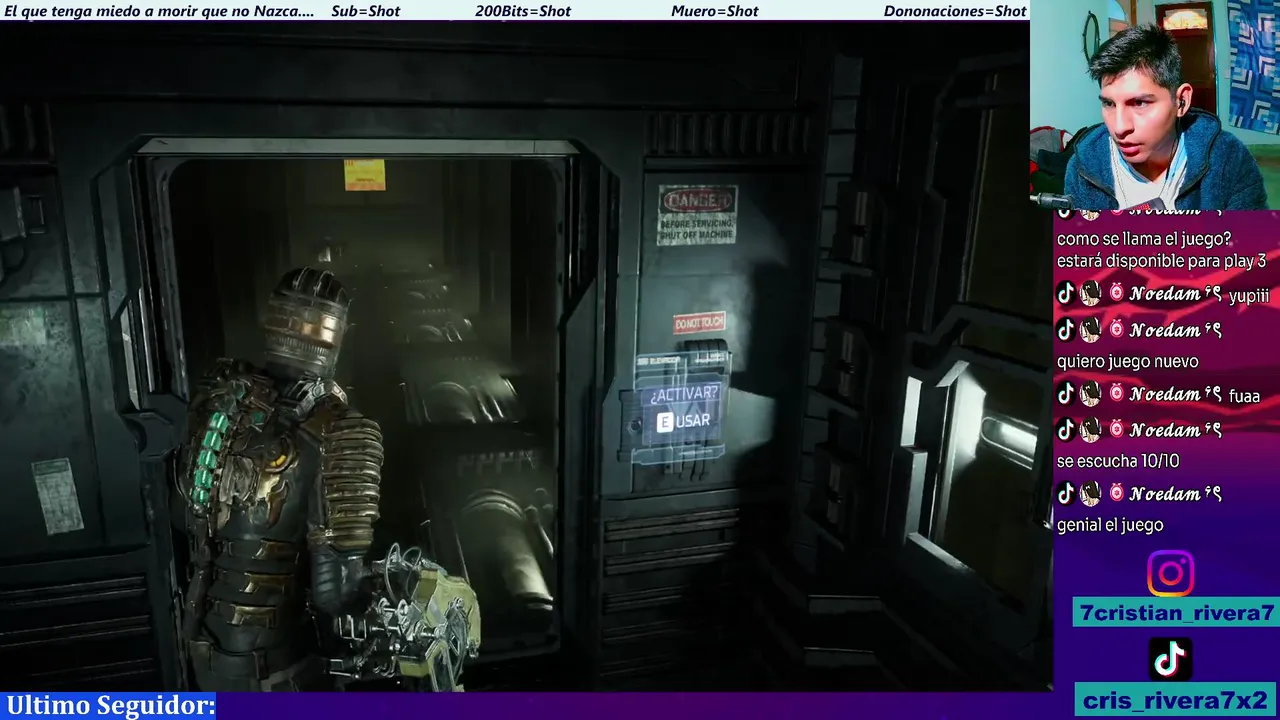
Task: Click the red badge icon in yupiii row
Action: tap(1116, 294)
